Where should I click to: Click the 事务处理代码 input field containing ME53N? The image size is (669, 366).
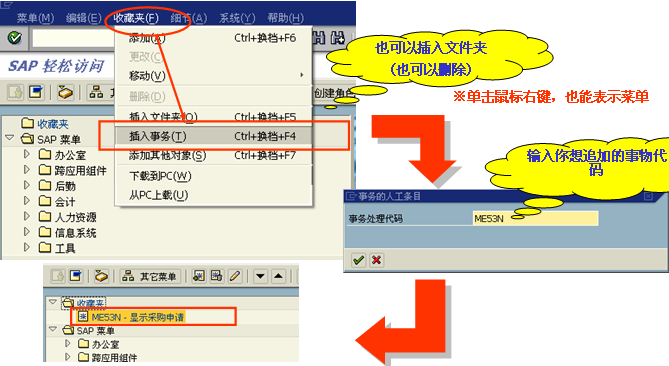pos(535,218)
